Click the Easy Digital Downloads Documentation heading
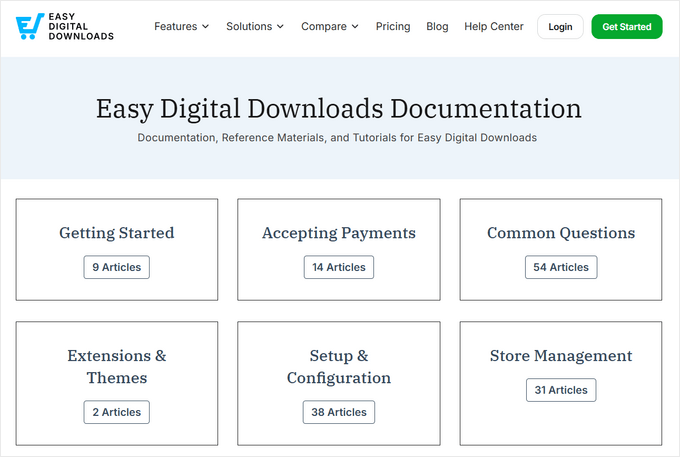The height and width of the screenshot is (457, 680). point(339,108)
